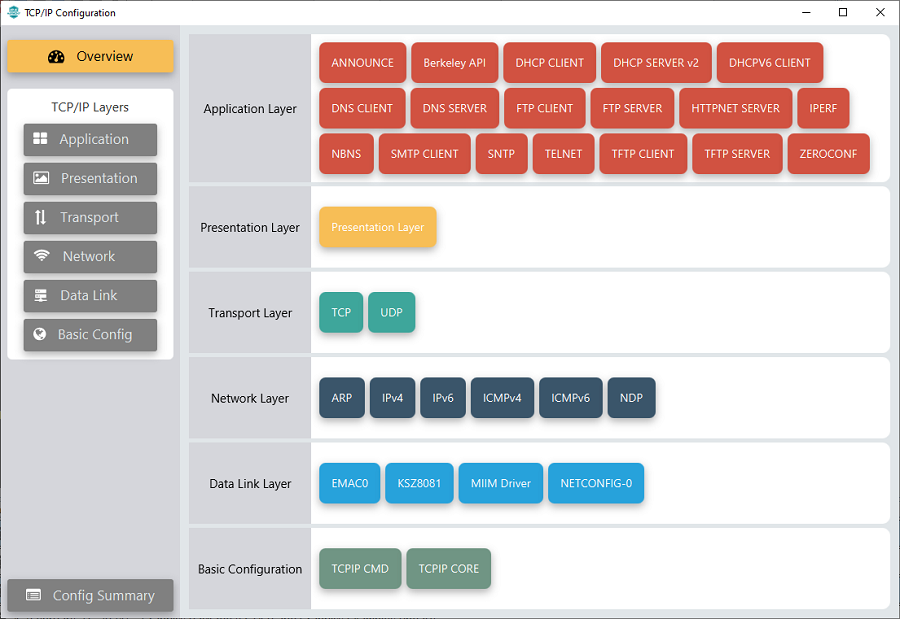
Task: Click the Network wifi icon in sidebar
Action: click(41, 256)
